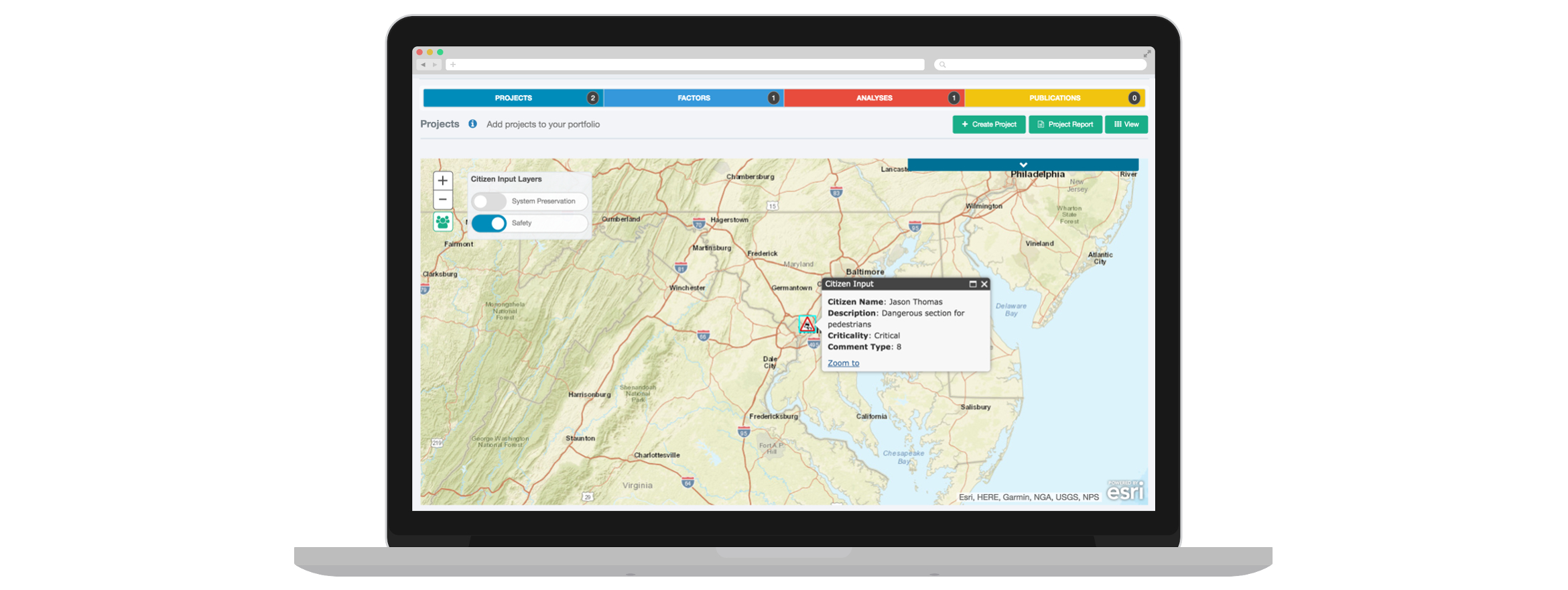Click the browser fullscreen arrows icon
The image size is (1568, 590).
pyautogui.click(x=1147, y=54)
